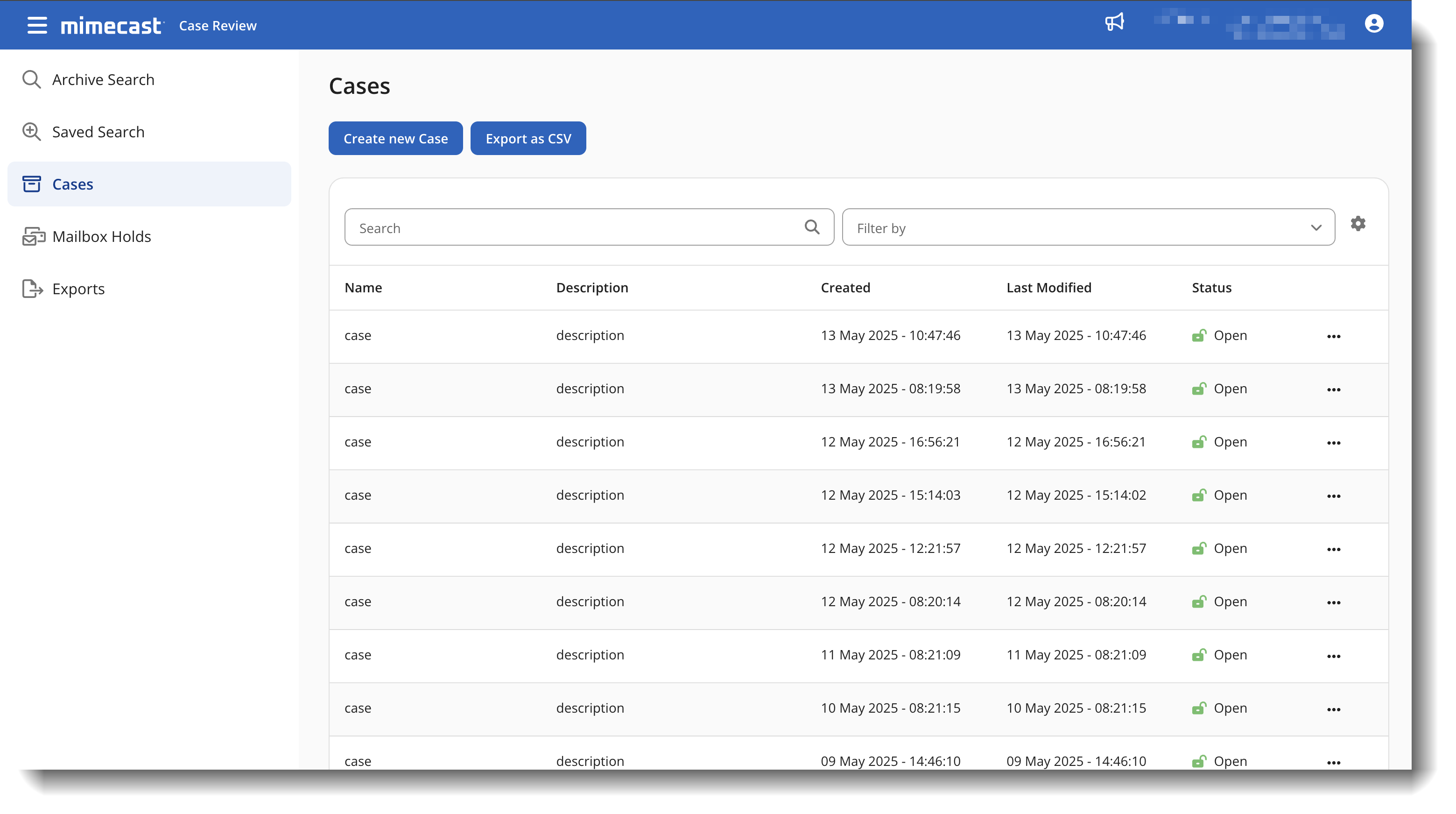
Task: Click the table settings gear icon
Action: pyautogui.click(x=1358, y=224)
